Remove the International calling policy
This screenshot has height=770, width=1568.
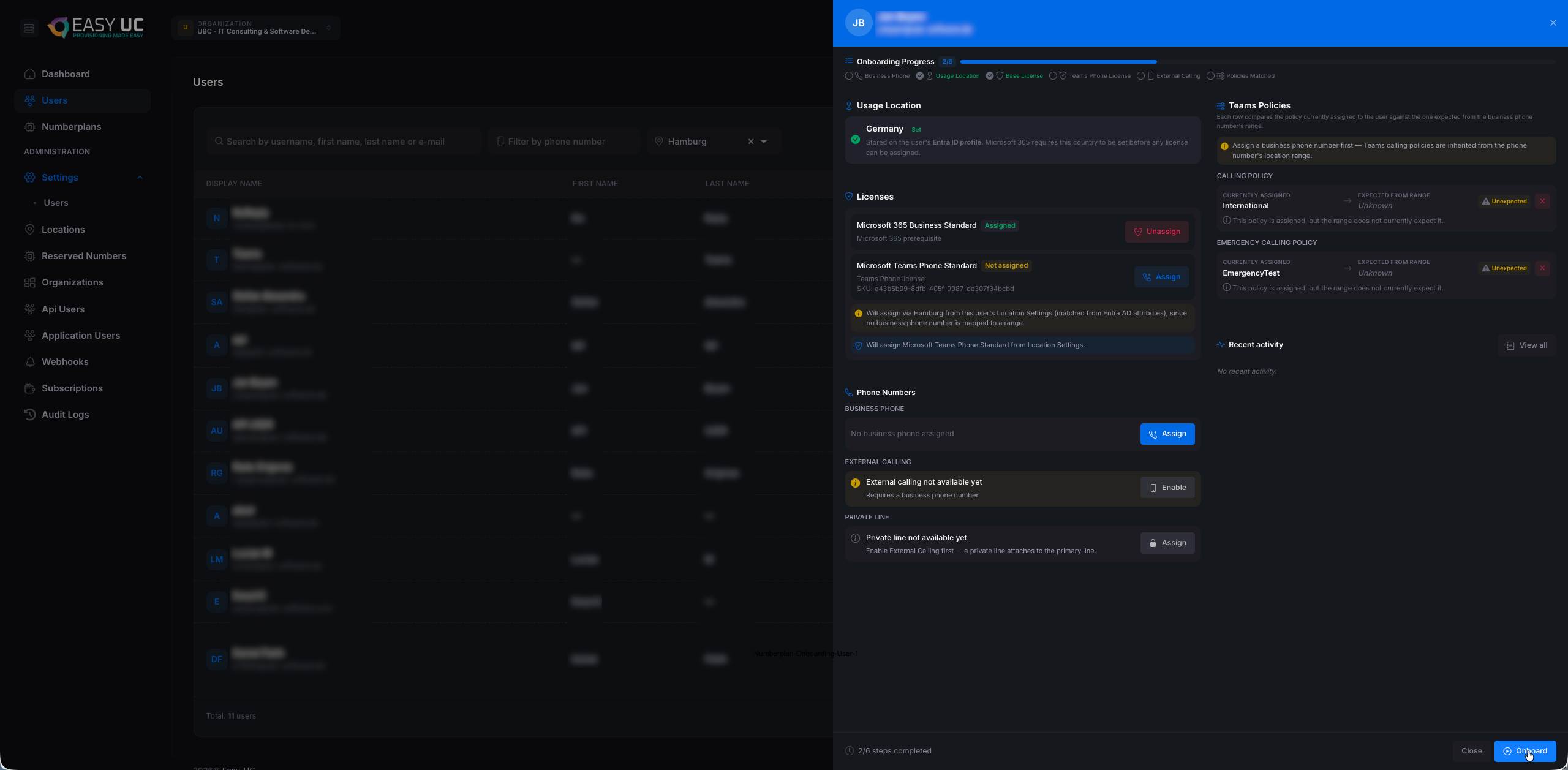[1542, 202]
